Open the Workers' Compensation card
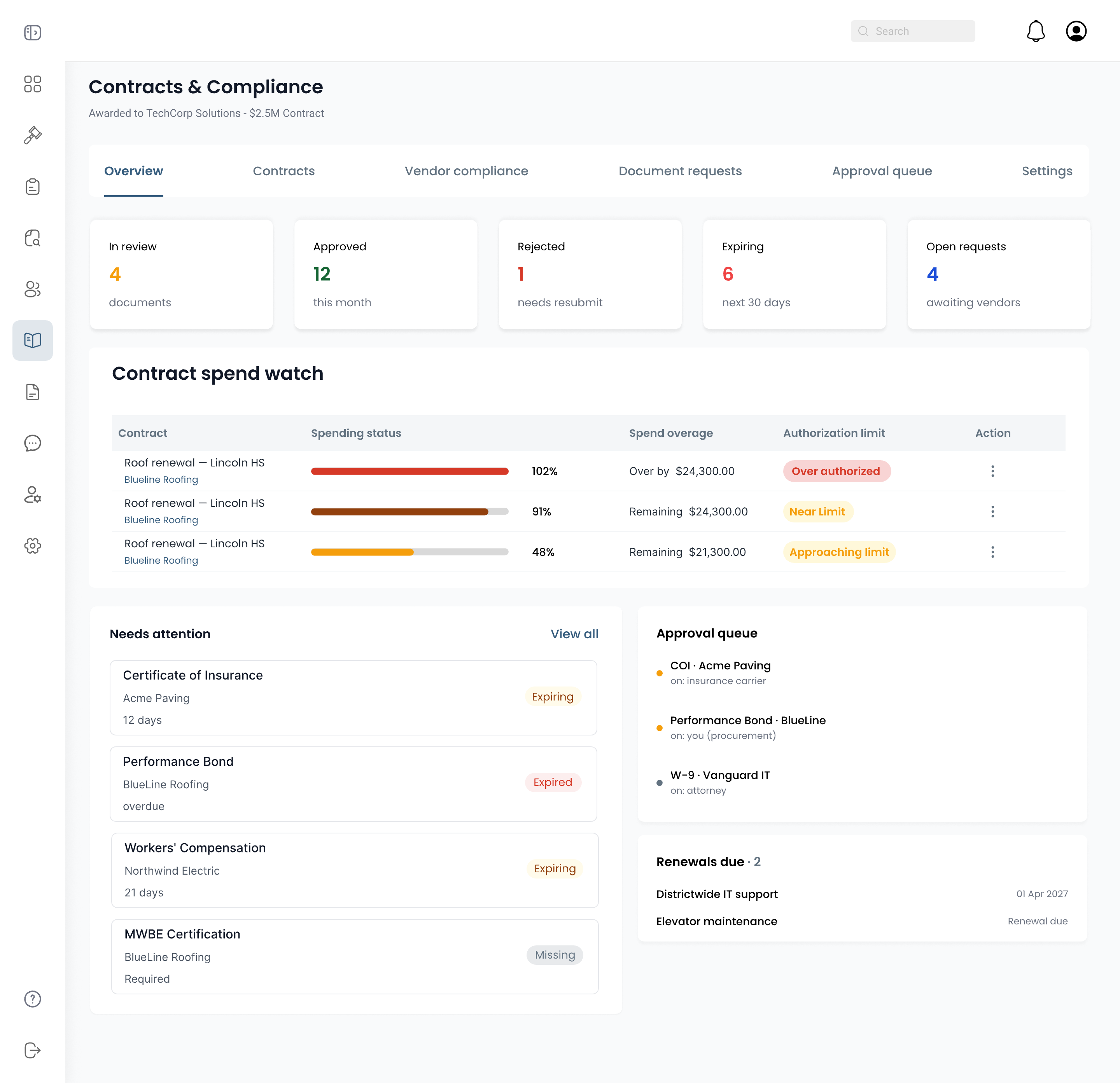Screen dimensions: 1120x1083 coord(355,870)
